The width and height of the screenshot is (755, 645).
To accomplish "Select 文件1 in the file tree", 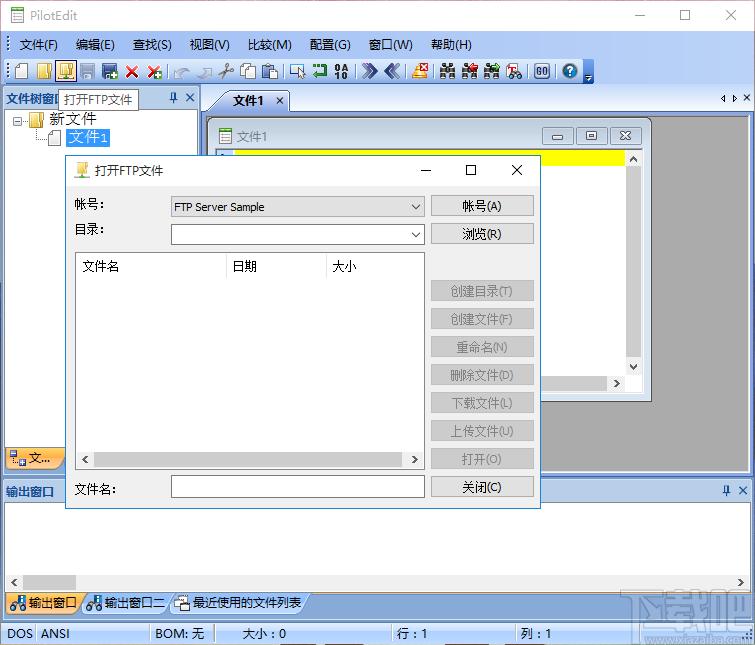I will (x=88, y=138).
